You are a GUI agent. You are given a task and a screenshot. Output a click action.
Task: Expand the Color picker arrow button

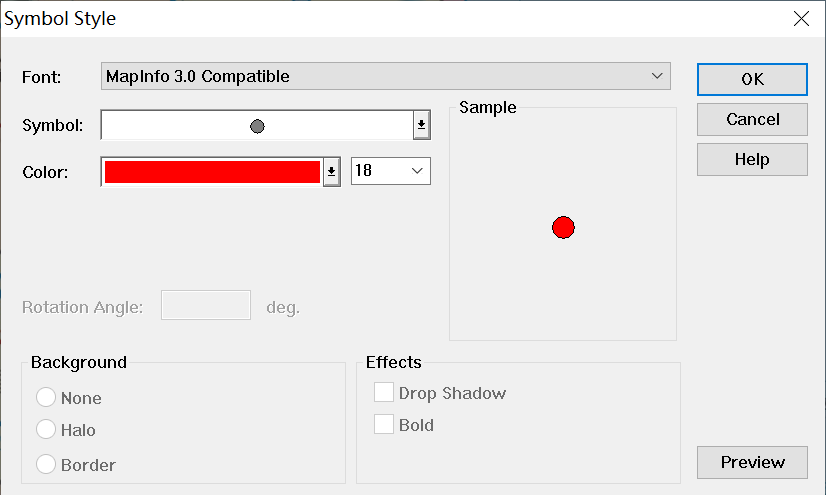click(x=332, y=172)
